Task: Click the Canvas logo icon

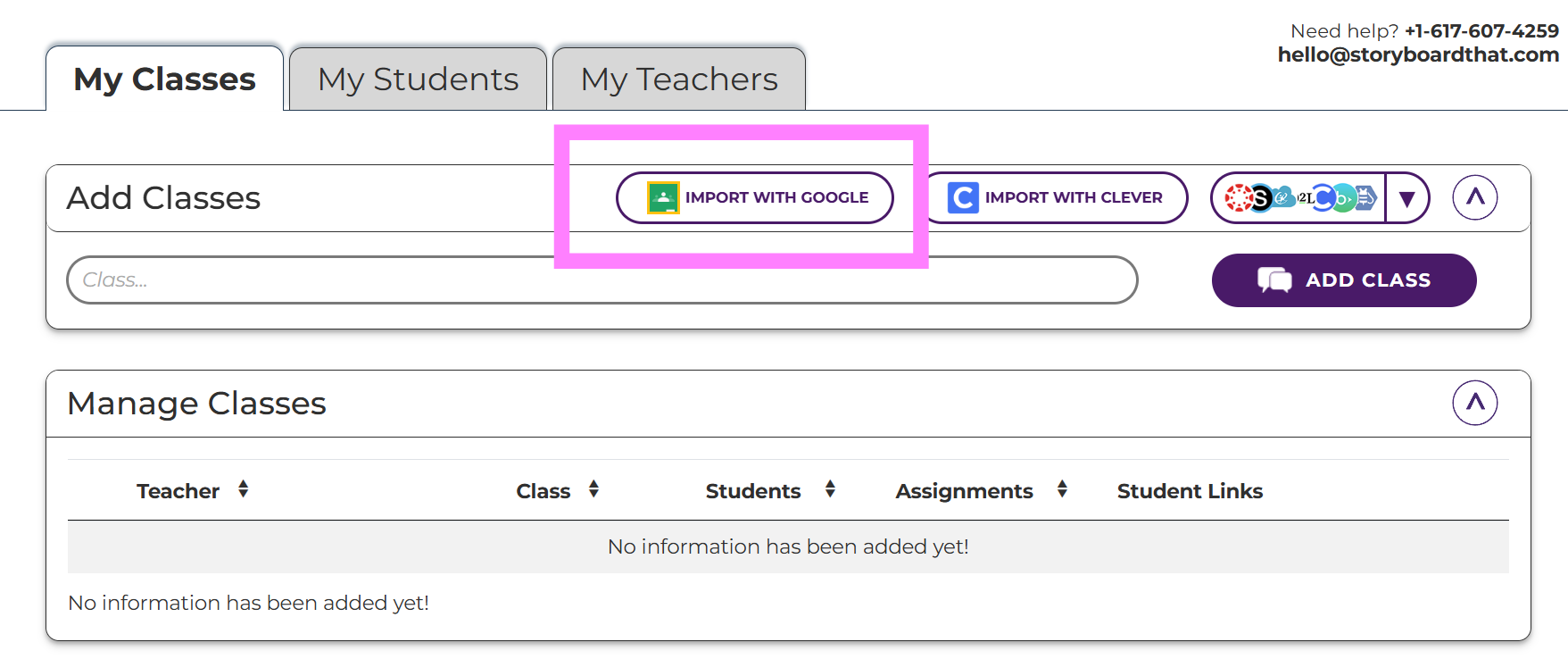Action: (x=1238, y=197)
